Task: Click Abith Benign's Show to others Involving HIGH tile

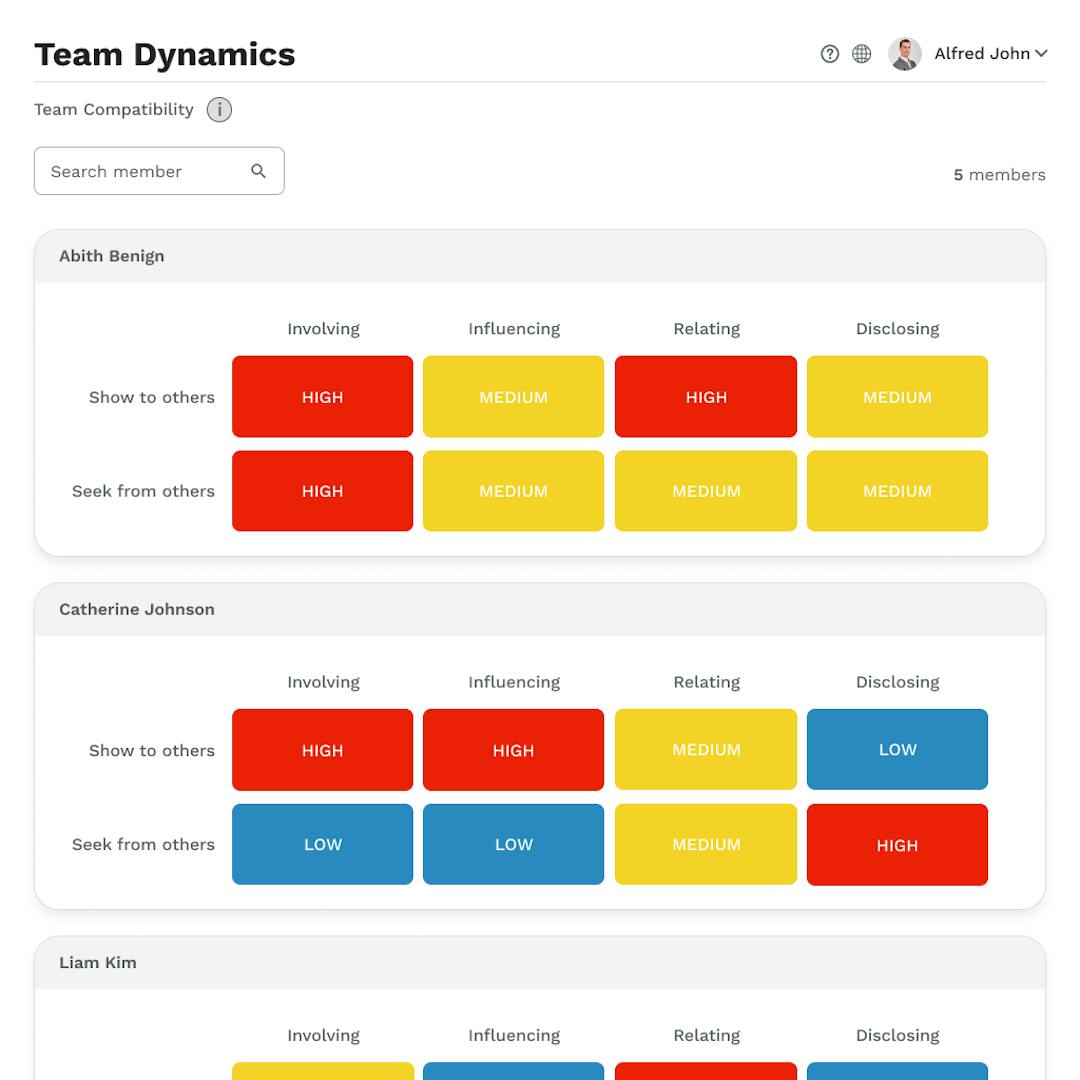Action: click(322, 397)
